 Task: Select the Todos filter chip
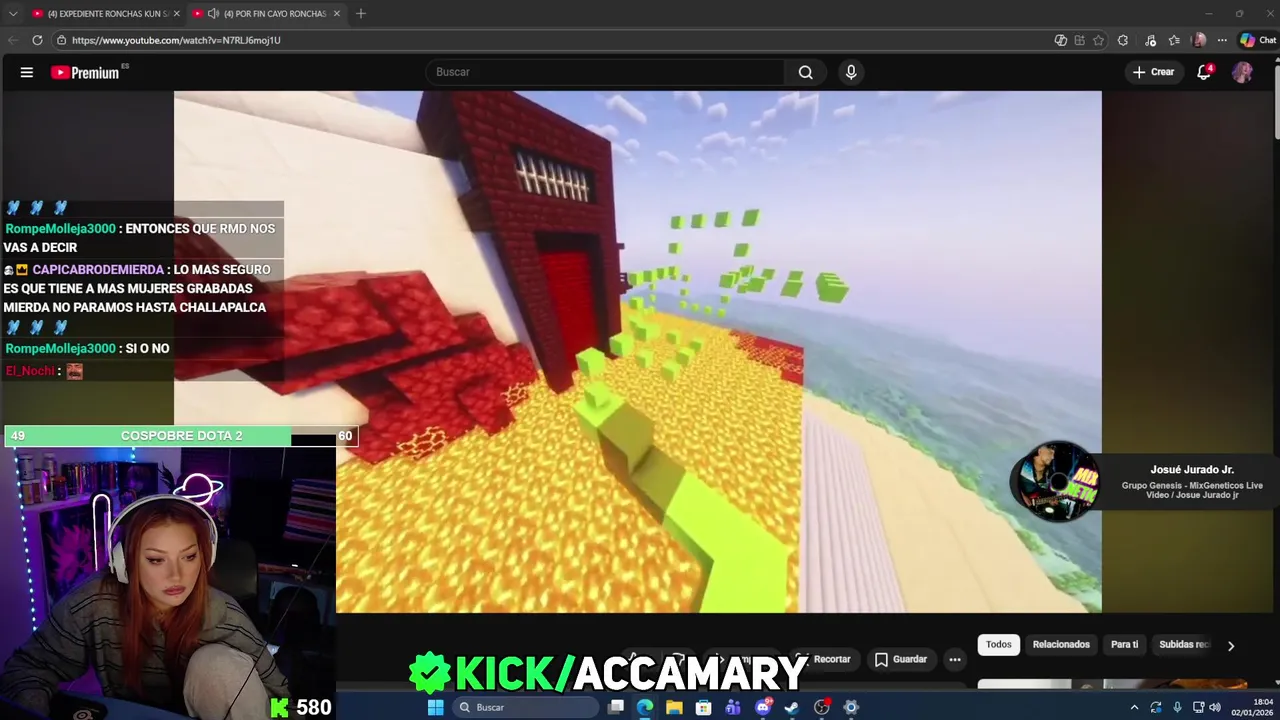pos(999,644)
